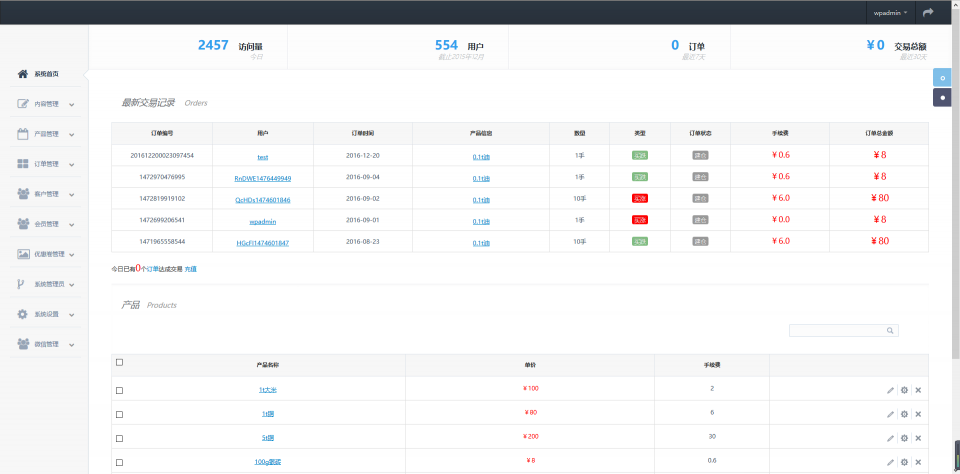Edit the 1t大米 product with pencil icon
960x474 pixels.
(x=890, y=390)
